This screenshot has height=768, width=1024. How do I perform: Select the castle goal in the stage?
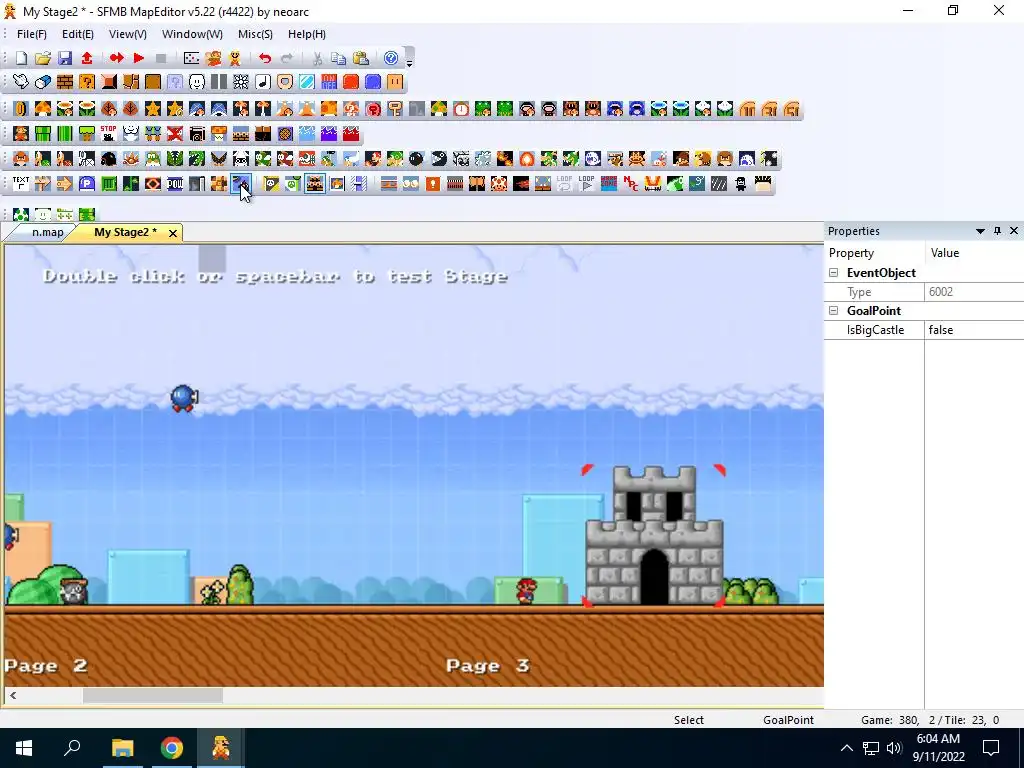pos(654,536)
